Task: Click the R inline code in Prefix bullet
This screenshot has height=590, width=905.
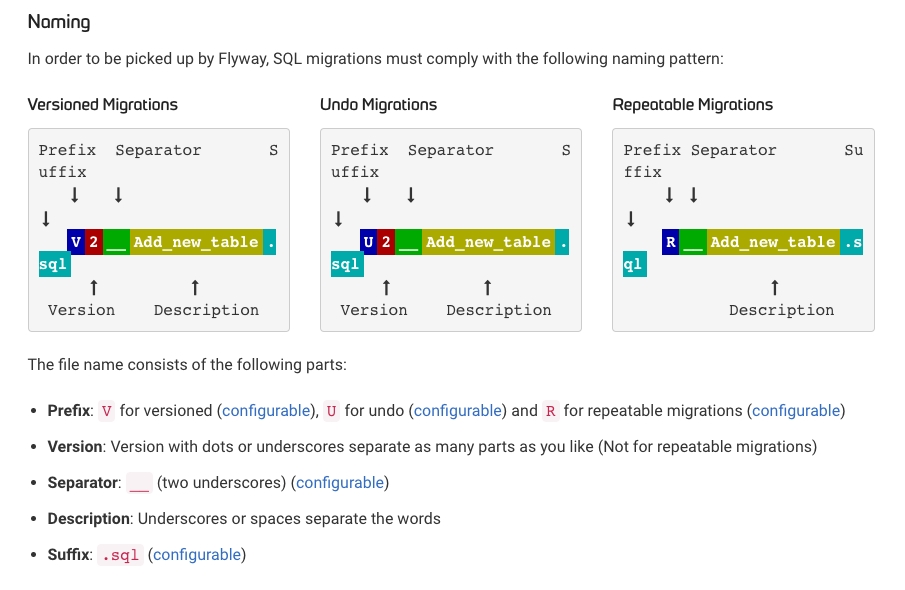Action: coord(551,411)
